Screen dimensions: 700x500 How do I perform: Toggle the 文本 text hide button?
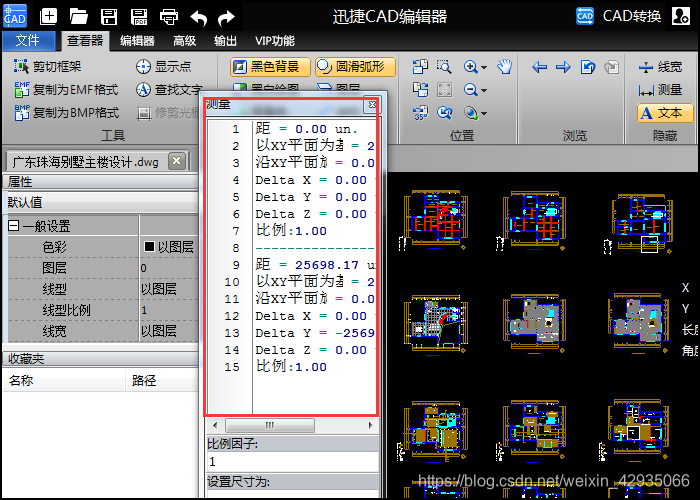tap(665, 113)
